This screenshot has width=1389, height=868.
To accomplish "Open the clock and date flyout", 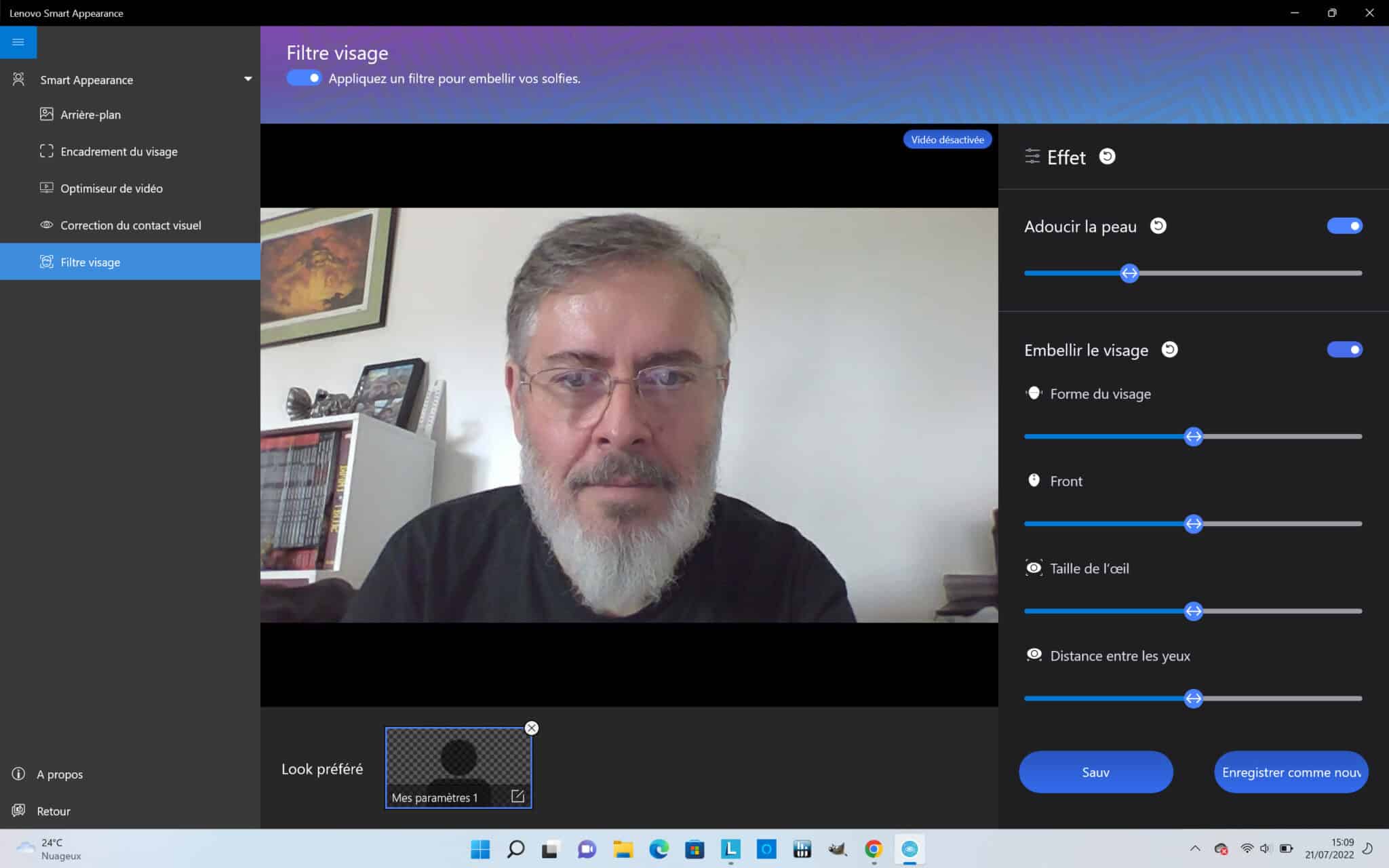I will 1329,848.
